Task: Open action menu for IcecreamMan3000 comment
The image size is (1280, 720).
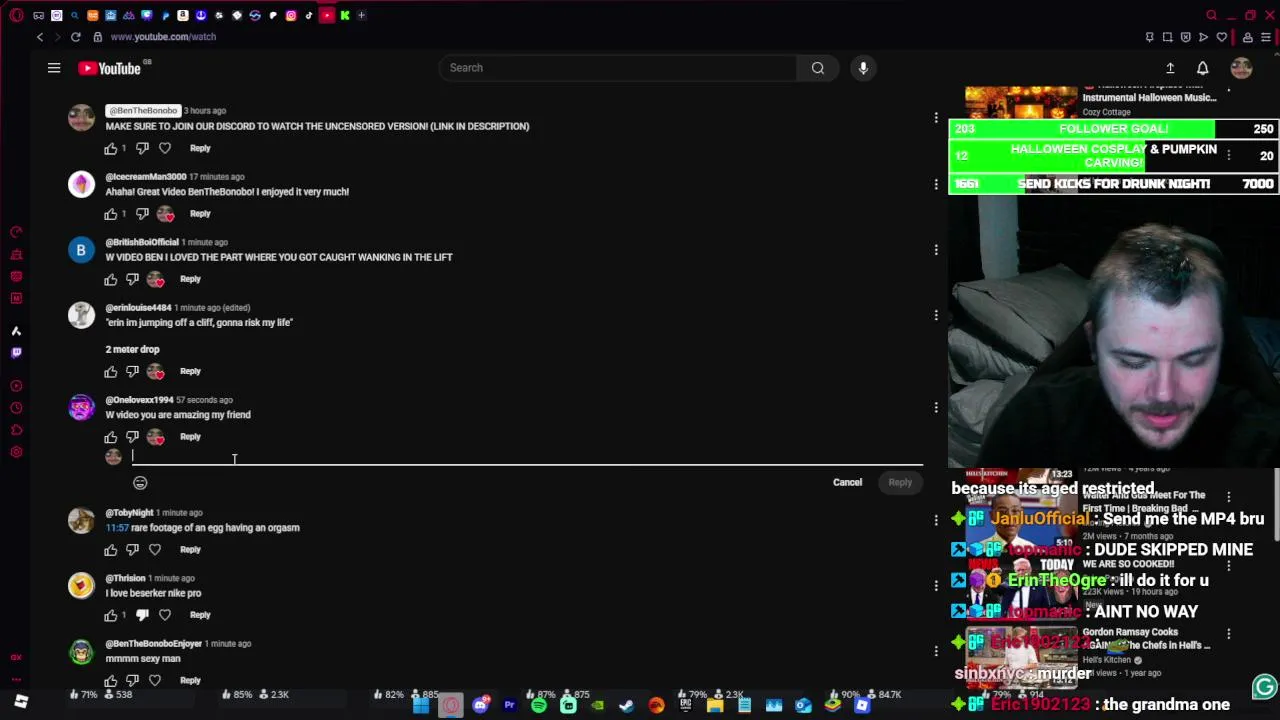Action: (936, 185)
